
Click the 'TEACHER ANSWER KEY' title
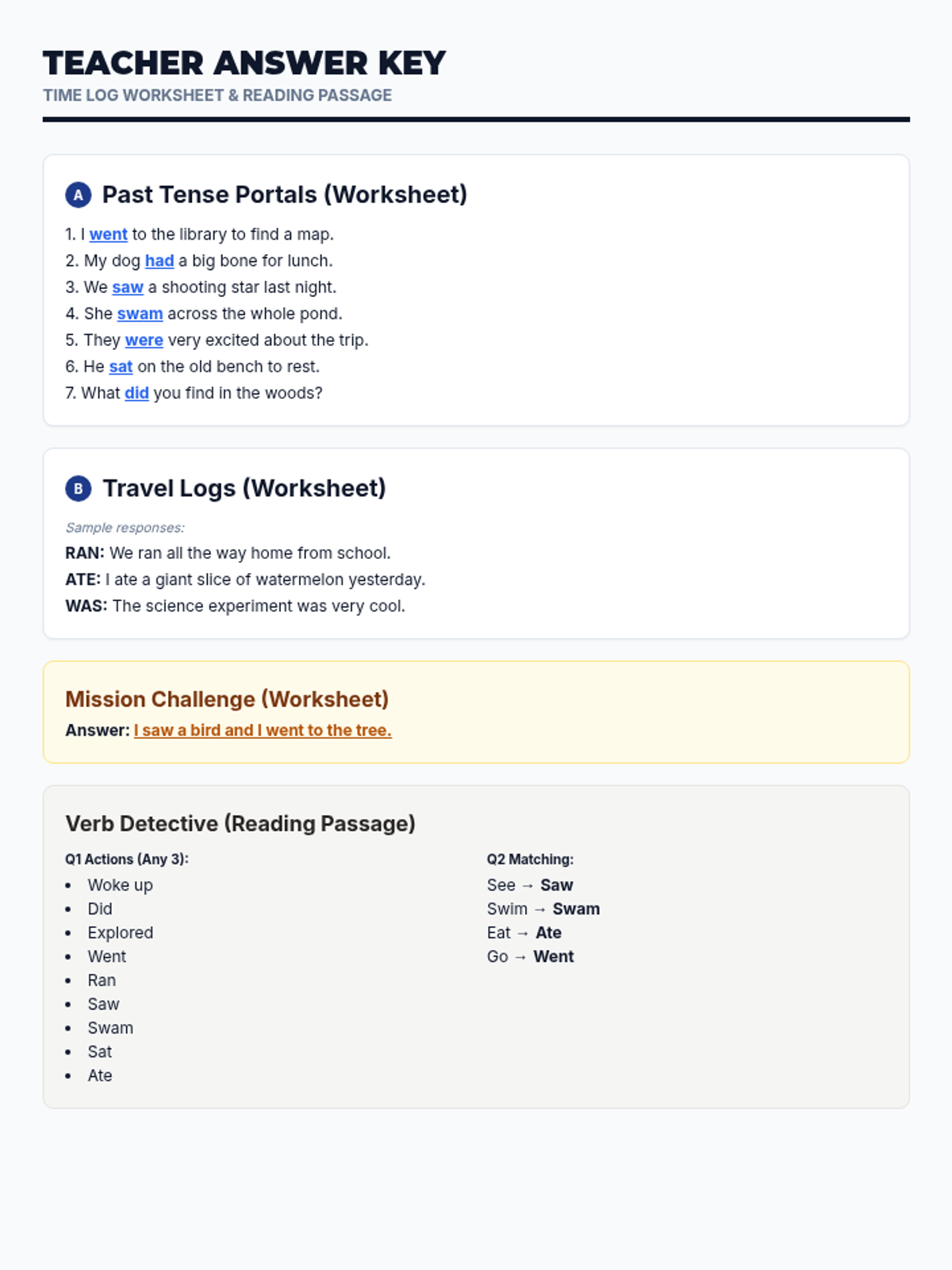tap(244, 63)
